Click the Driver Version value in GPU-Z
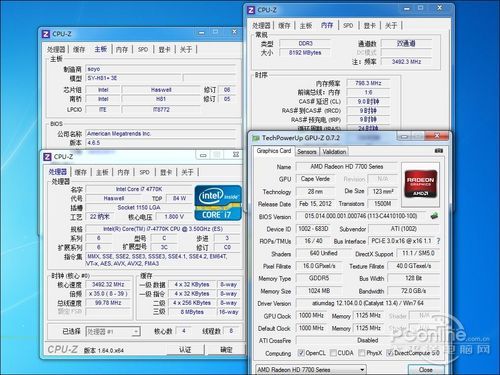The width and height of the screenshot is (500, 375). pos(368,303)
